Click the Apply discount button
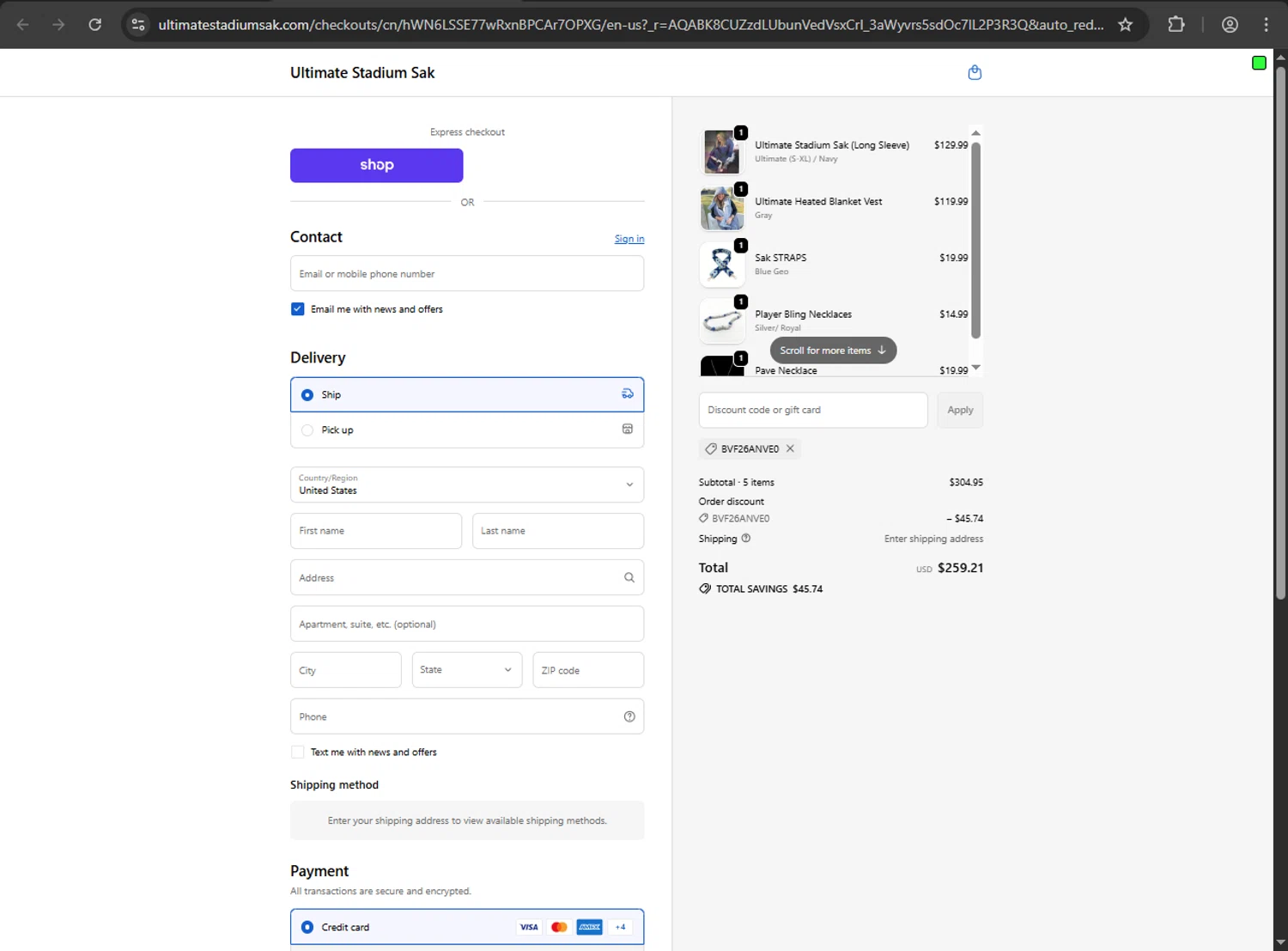Image resolution: width=1288 pixels, height=951 pixels. (x=960, y=410)
